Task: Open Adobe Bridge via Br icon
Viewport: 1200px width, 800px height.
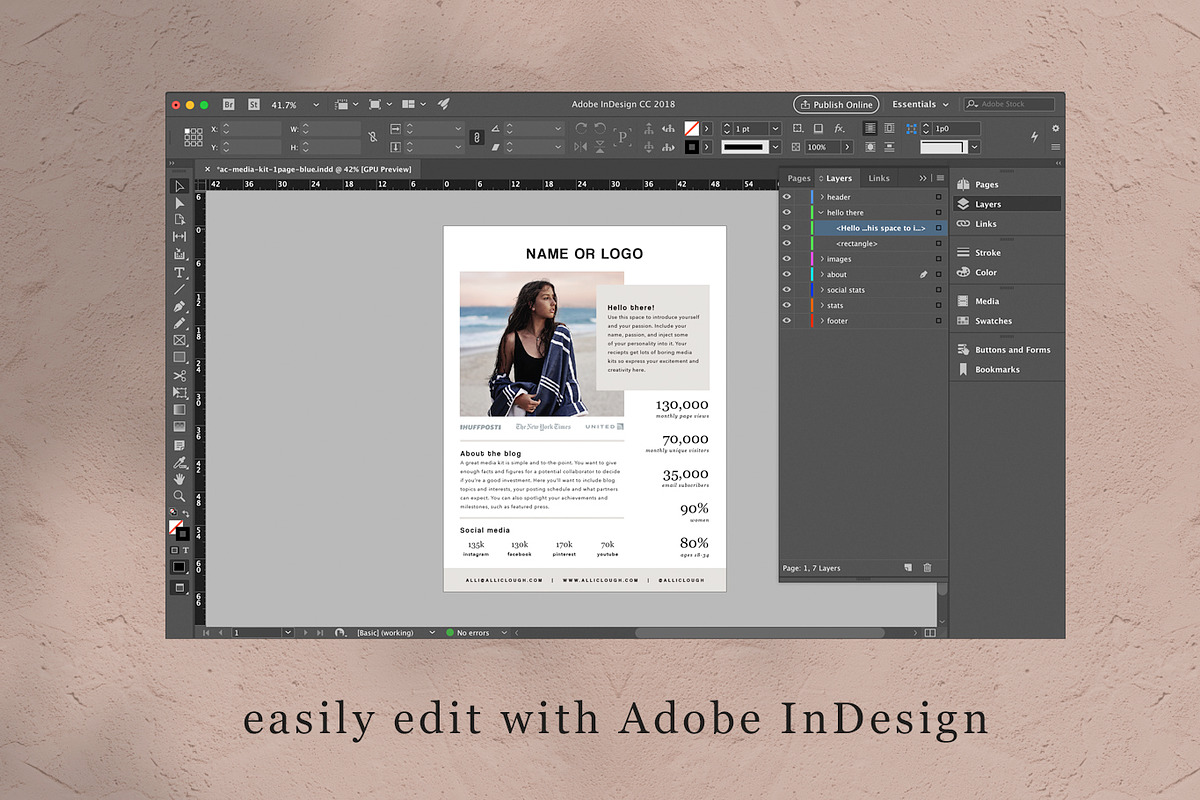Action: (228, 104)
